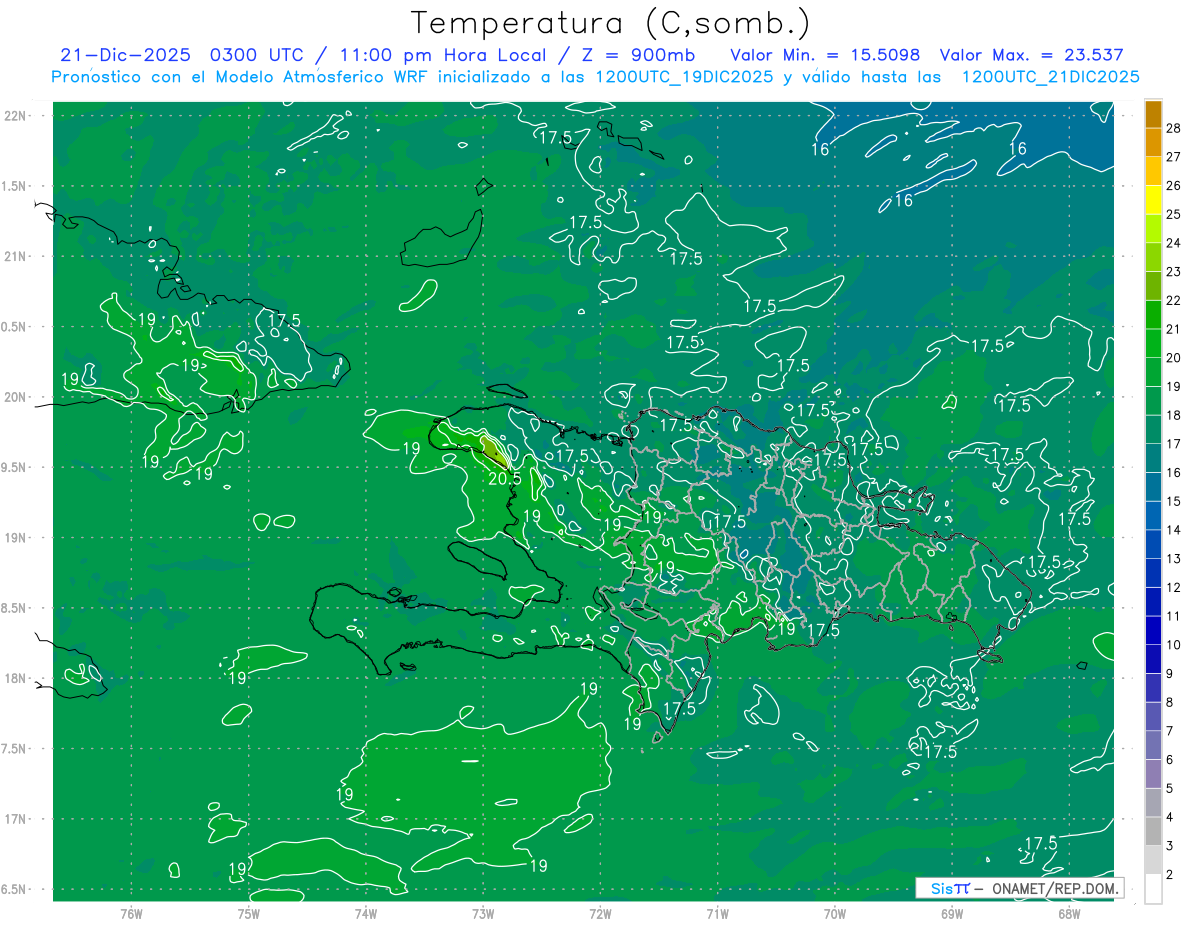The image size is (1200, 927).
Task: Click the "71W" longitude axis label
Action: pos(717,914)
